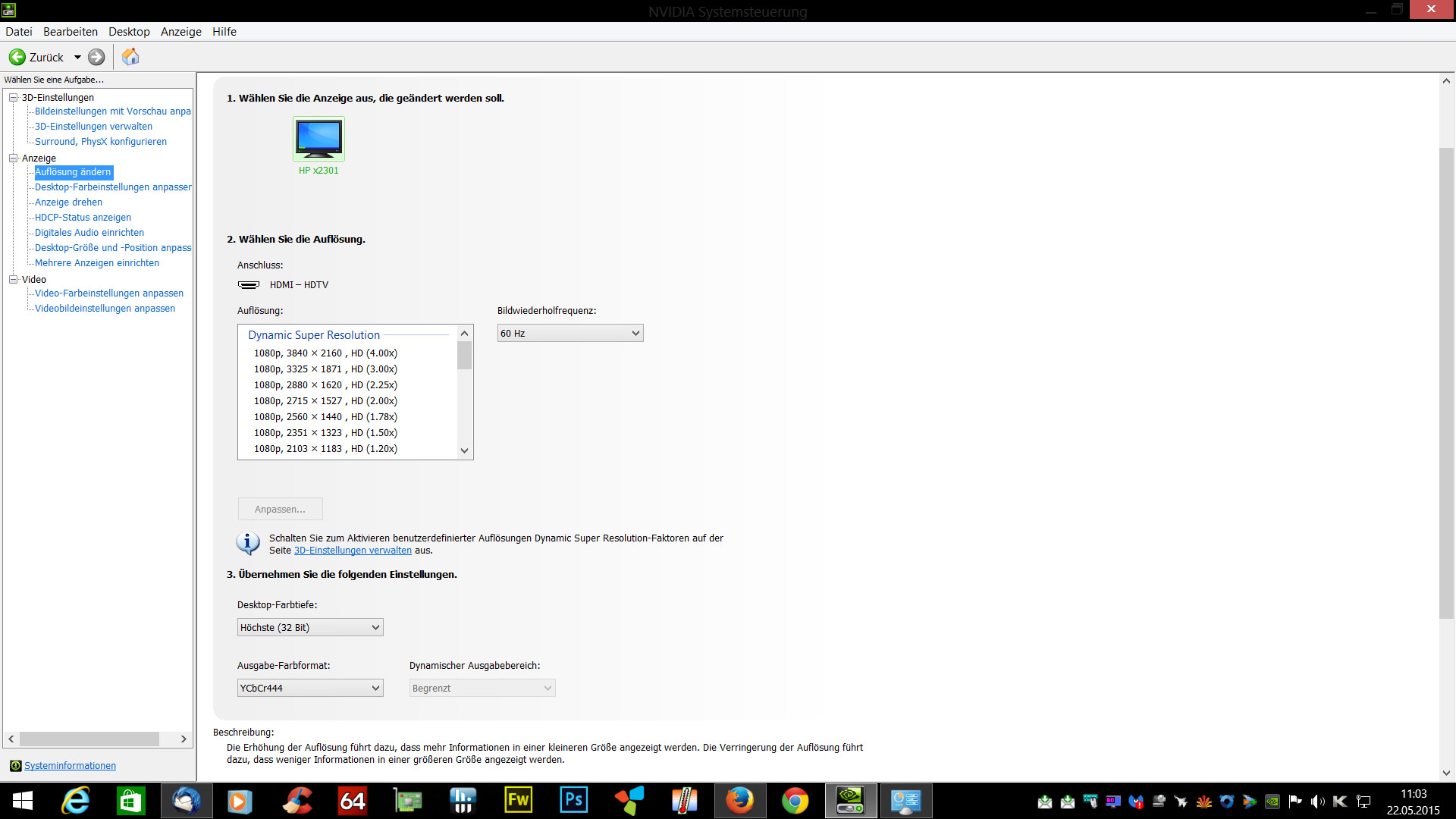
Task: Expand the Ausgabe-Farbformat YCbCr444 dropdown
Action: [x=310, y=689]
